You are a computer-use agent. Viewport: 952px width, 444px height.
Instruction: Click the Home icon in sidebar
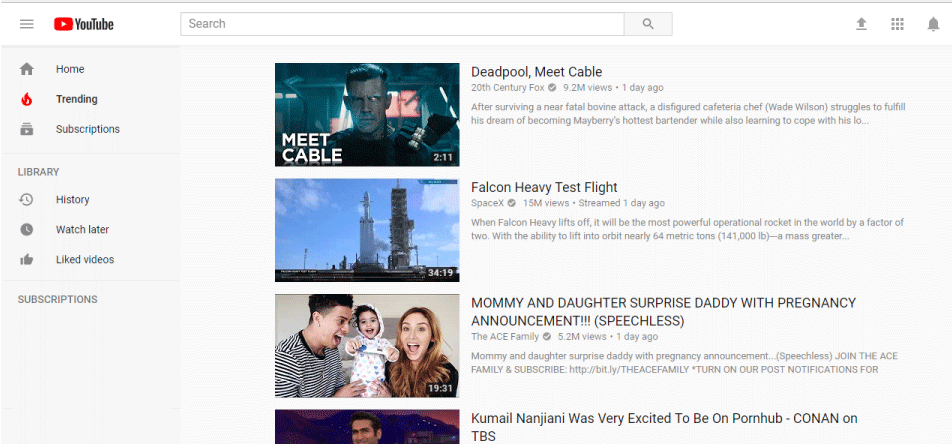(27, 69)
